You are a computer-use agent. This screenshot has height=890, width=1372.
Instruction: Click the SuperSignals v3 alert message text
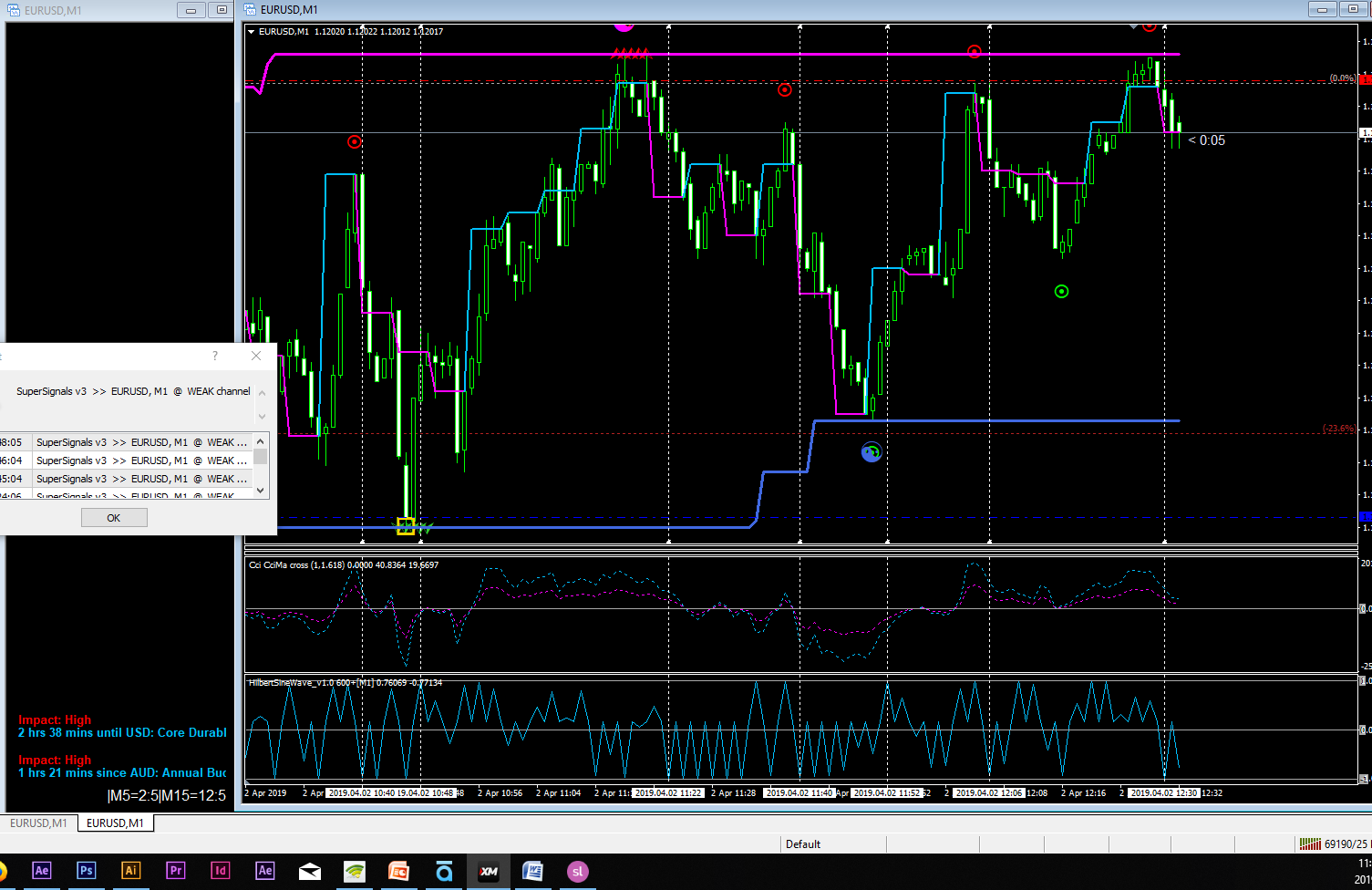[133, 391]
